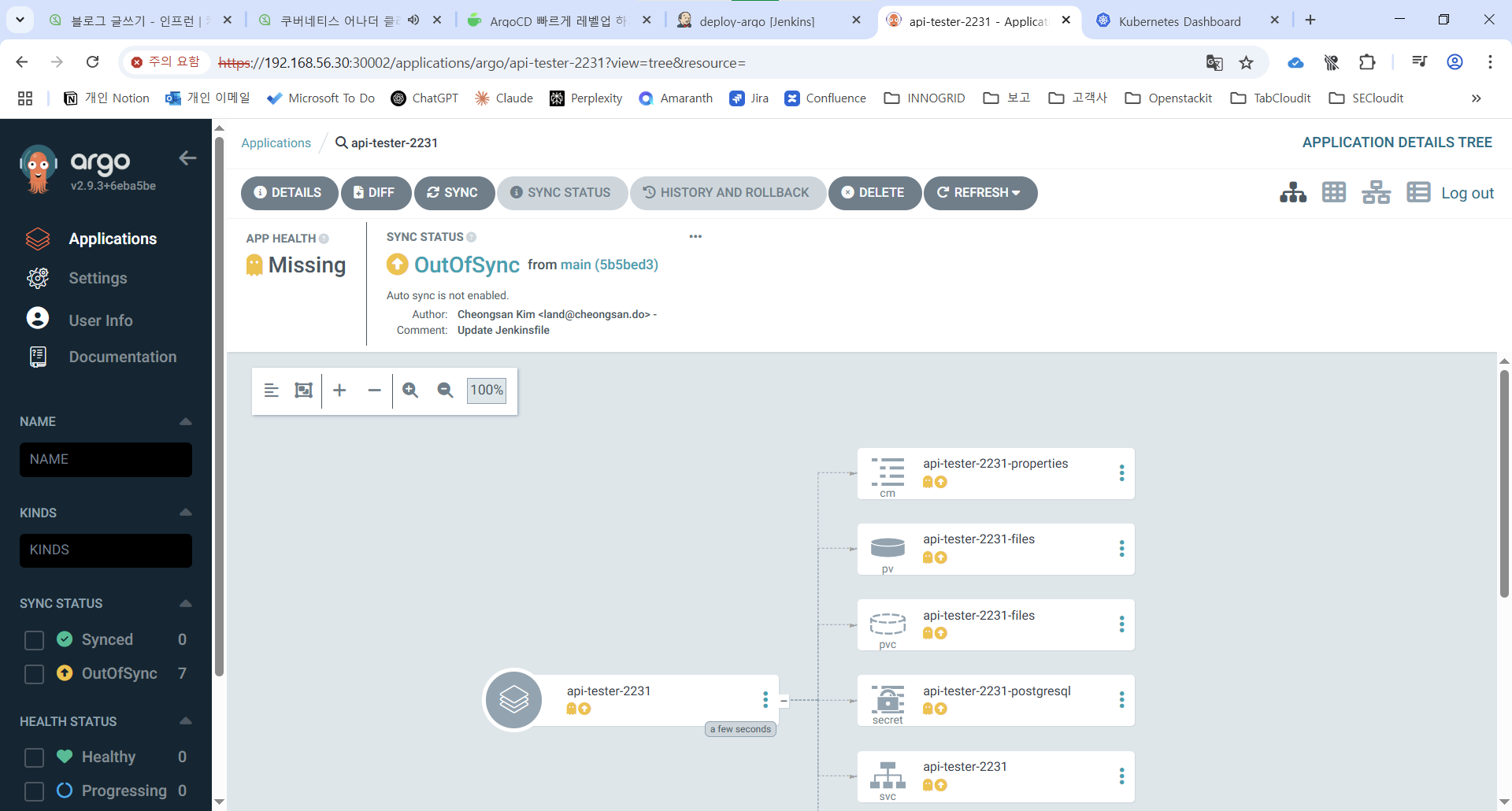Click the KINDS filter input field
Image resolution: width=1512 pixels, height=811 pixels.
(106, 550)
